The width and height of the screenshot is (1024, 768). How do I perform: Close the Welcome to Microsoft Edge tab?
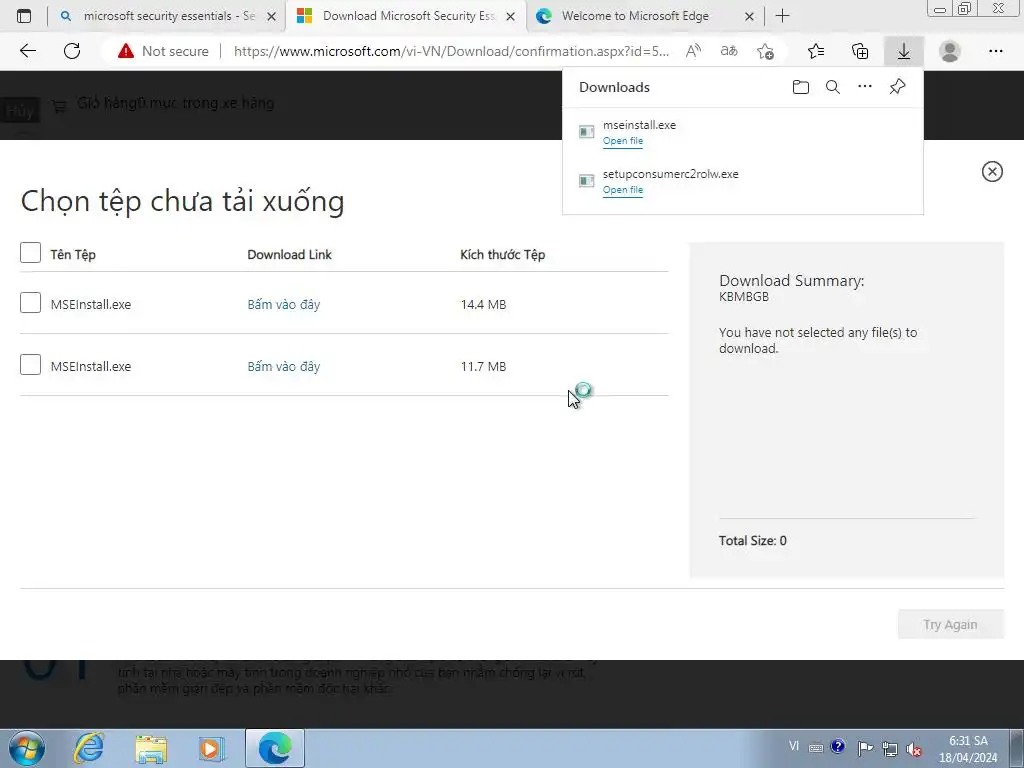pos(750,16)
